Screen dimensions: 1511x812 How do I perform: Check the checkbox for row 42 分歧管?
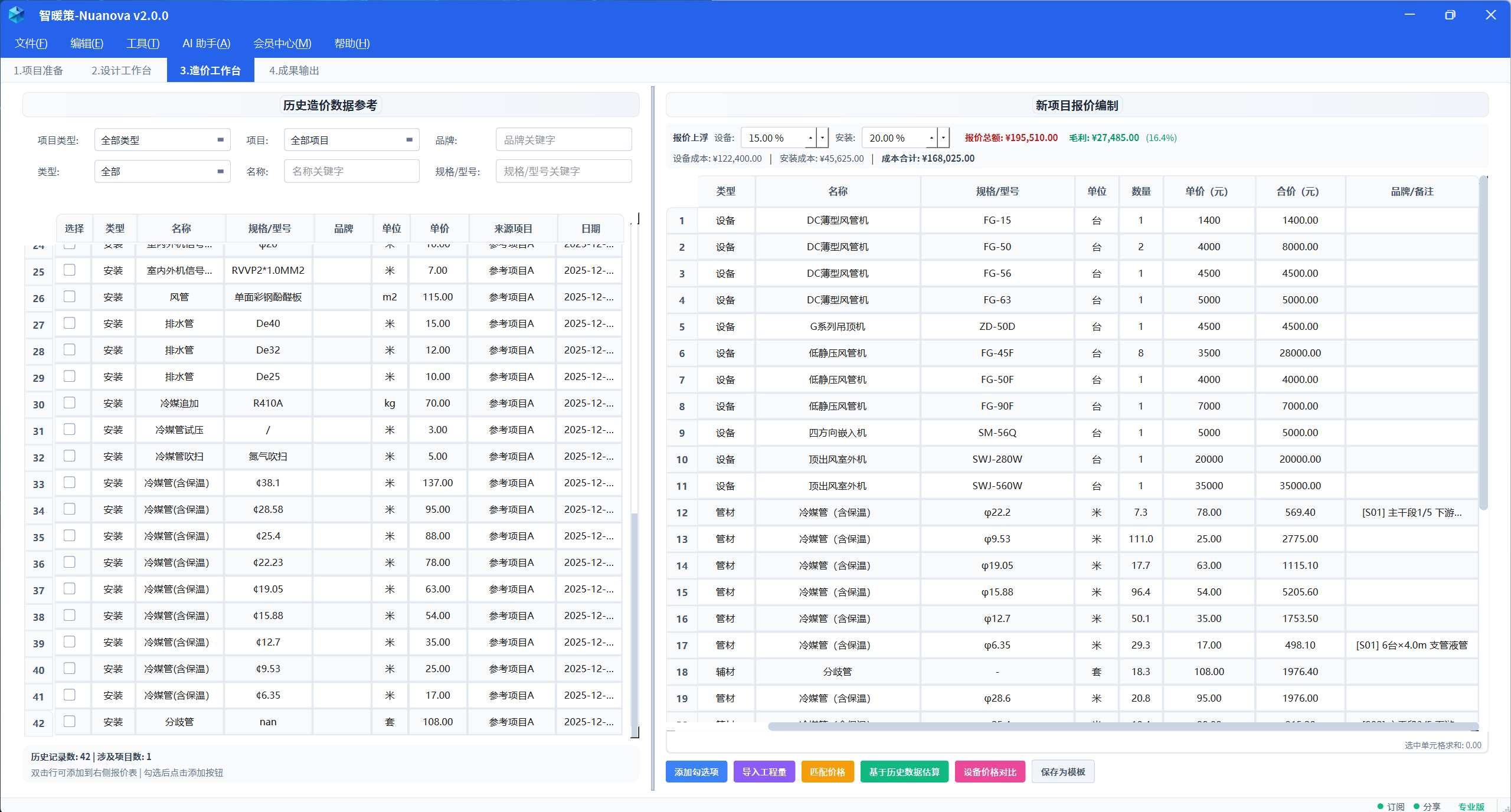tap(70, 722)
